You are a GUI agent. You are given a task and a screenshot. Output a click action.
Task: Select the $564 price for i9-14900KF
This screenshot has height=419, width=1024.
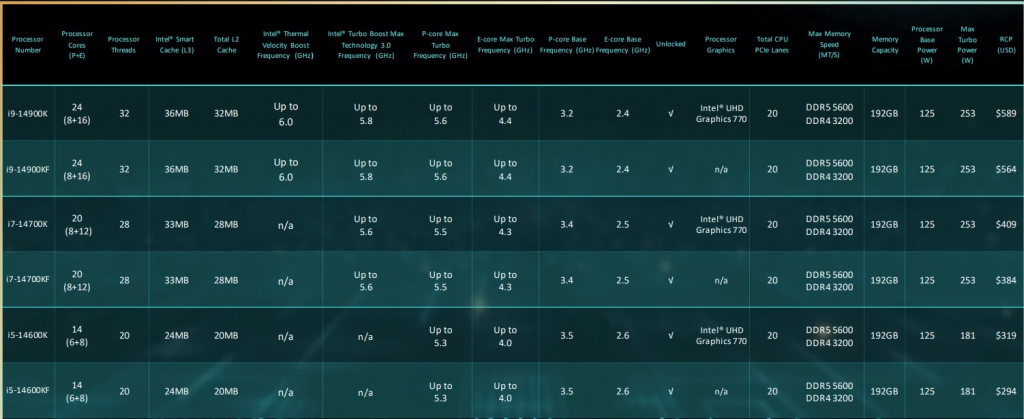(x=1006, y=169)
